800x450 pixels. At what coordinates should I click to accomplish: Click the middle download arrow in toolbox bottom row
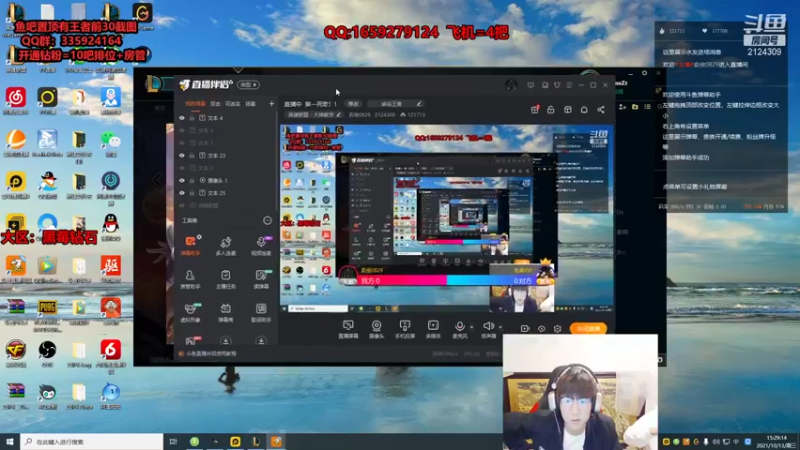coord(226,341)
